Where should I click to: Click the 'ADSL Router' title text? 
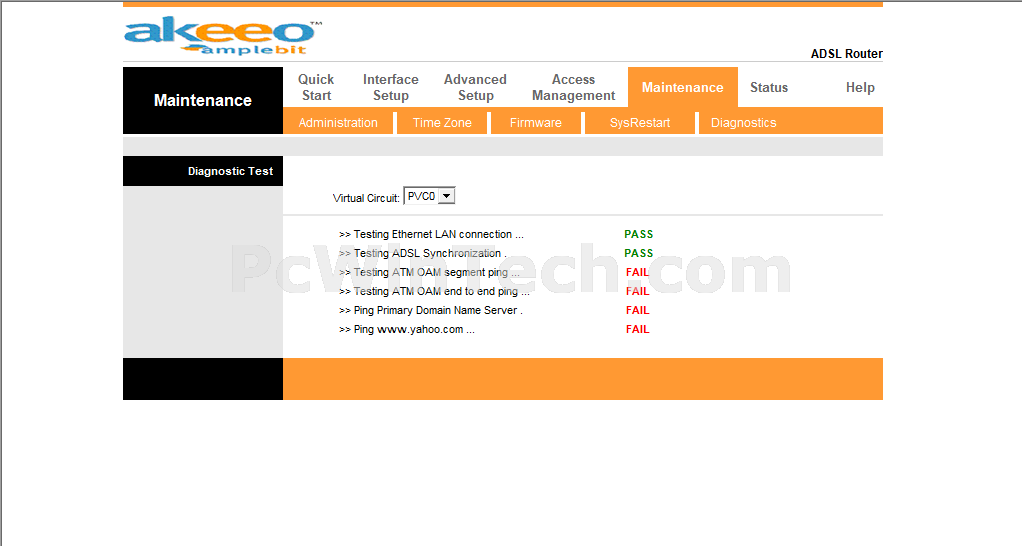tap(847, 53)
